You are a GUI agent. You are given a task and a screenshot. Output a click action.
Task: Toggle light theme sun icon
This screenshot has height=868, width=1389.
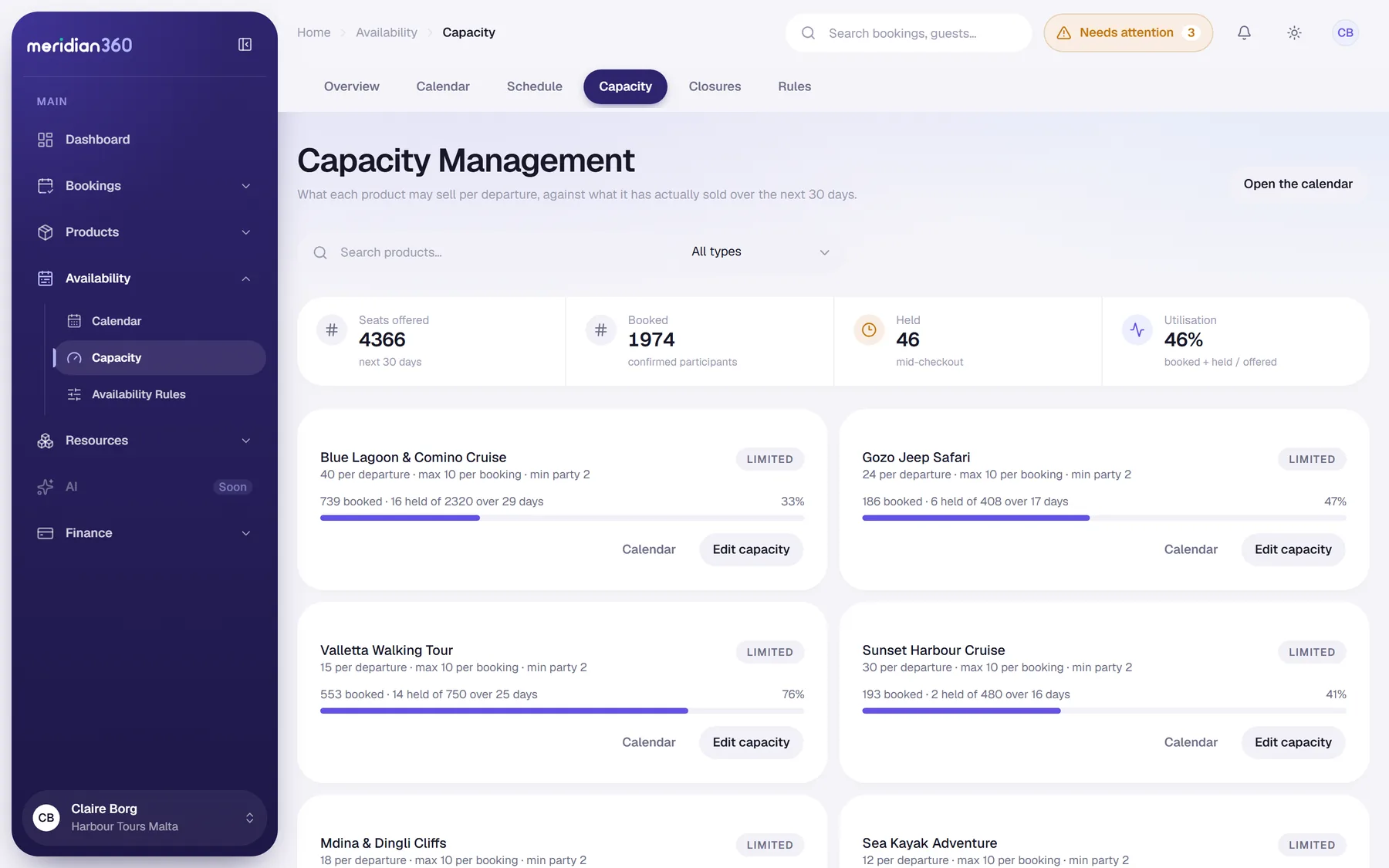[1294, 32]
